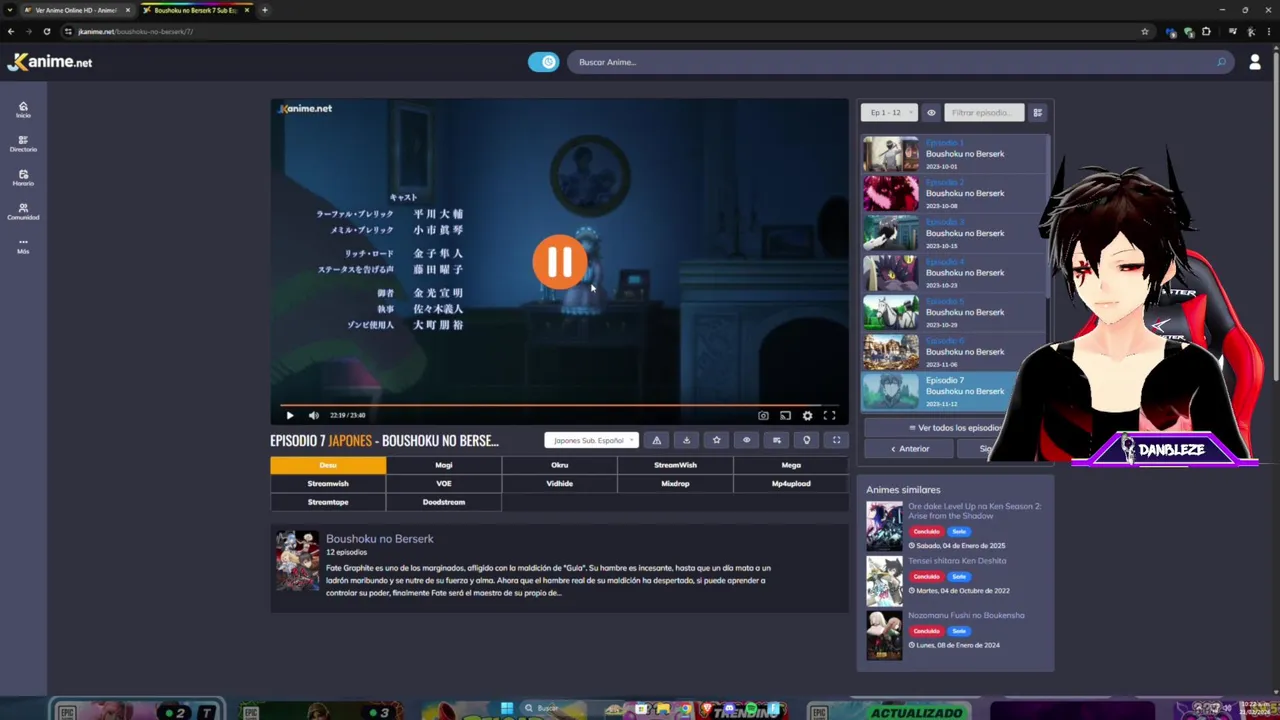The width and height of the screenshot is (1280, 720).
Task: Click the user account profile icon
Action: [x=1255, y=62]
